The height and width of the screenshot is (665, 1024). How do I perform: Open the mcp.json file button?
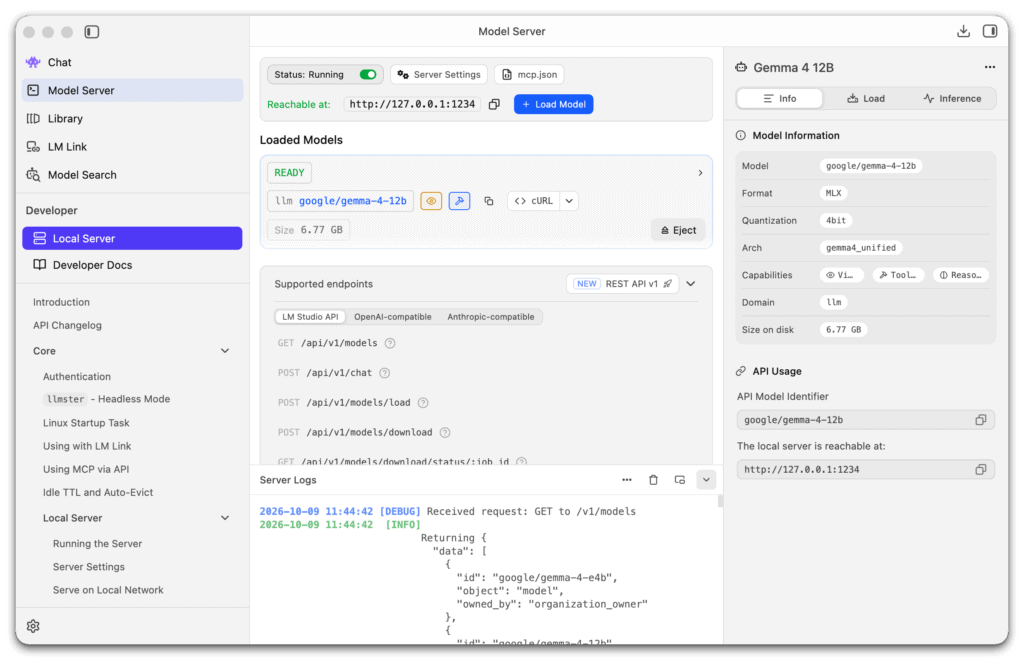tap(529, 74)
